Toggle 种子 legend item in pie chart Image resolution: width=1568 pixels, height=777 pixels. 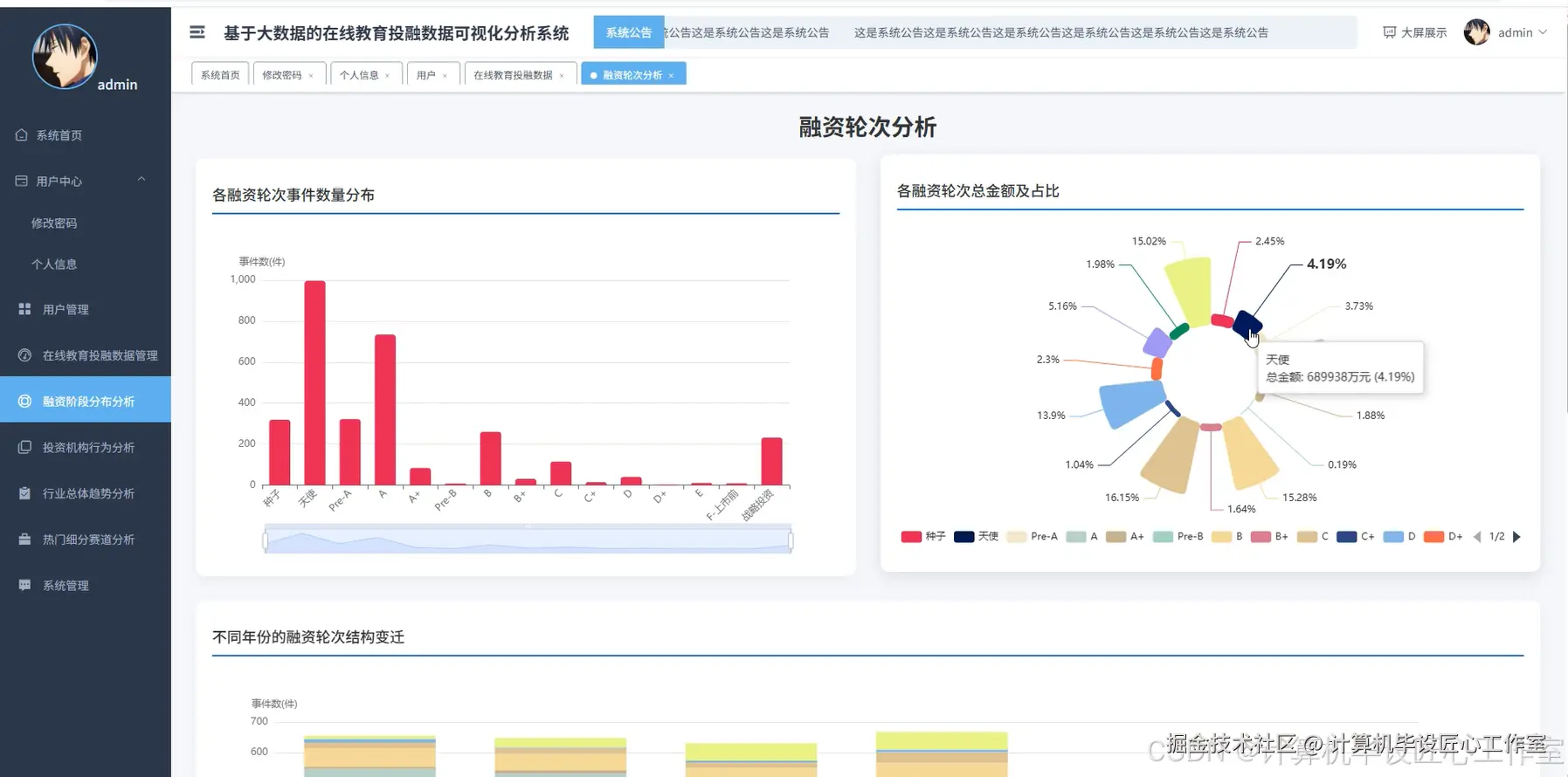point(923,536)
